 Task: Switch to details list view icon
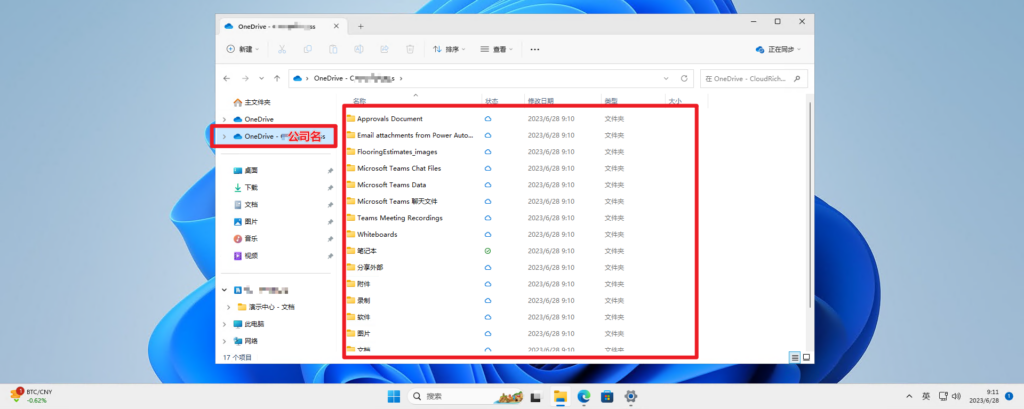(x=795, y=356)
